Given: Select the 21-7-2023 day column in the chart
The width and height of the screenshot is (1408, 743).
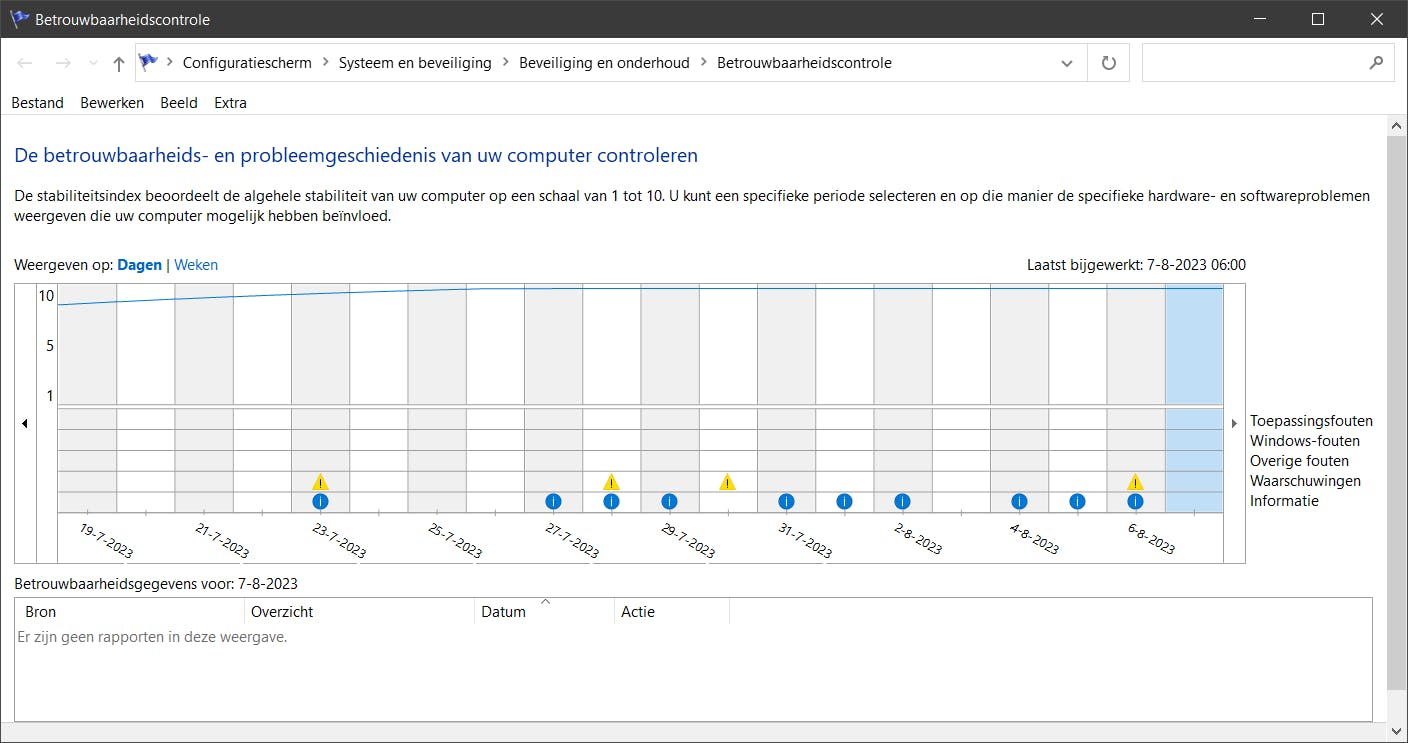Looking at the screenshot, I should [204, 398].
